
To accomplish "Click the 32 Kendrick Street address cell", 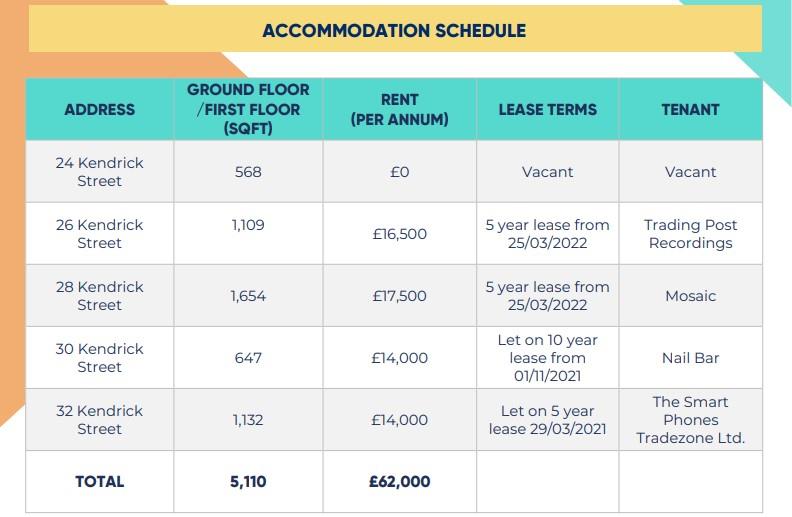I will (99, 420).
